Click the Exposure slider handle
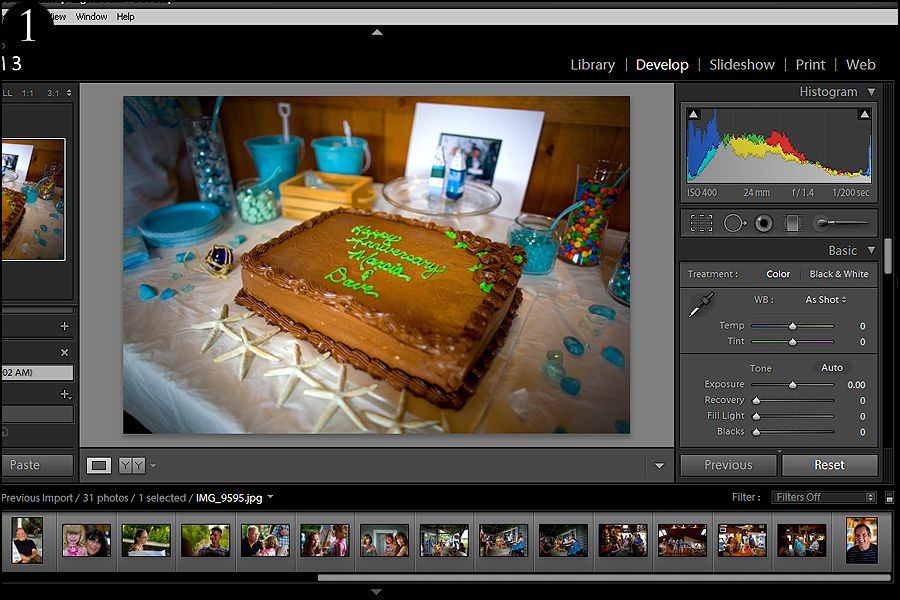Image resolution: width=900 pixels, height=600 pixels. (x=793, y=385)
